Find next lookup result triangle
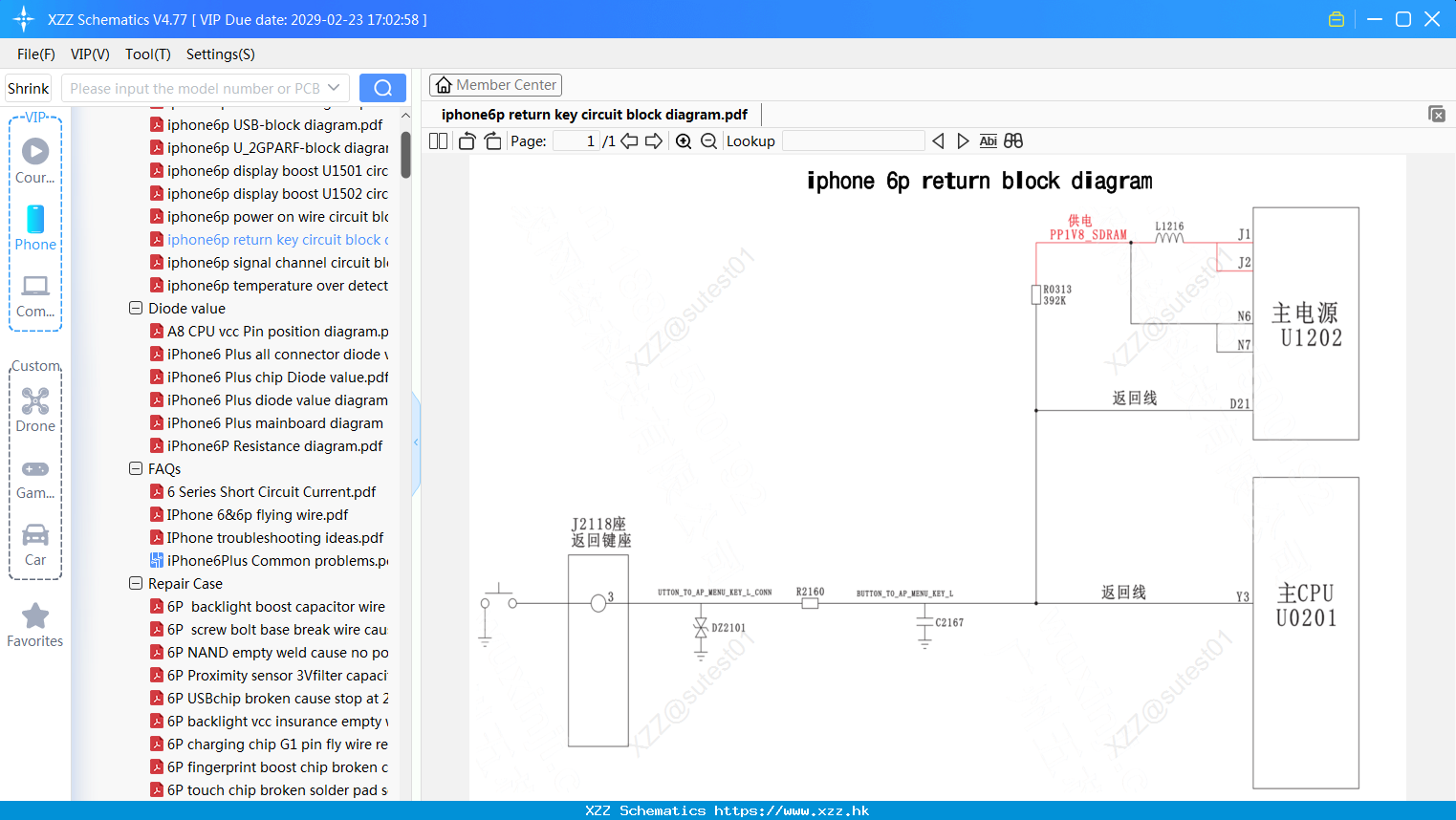Viewport: 1456px width, 820px height. coord(963,141)
